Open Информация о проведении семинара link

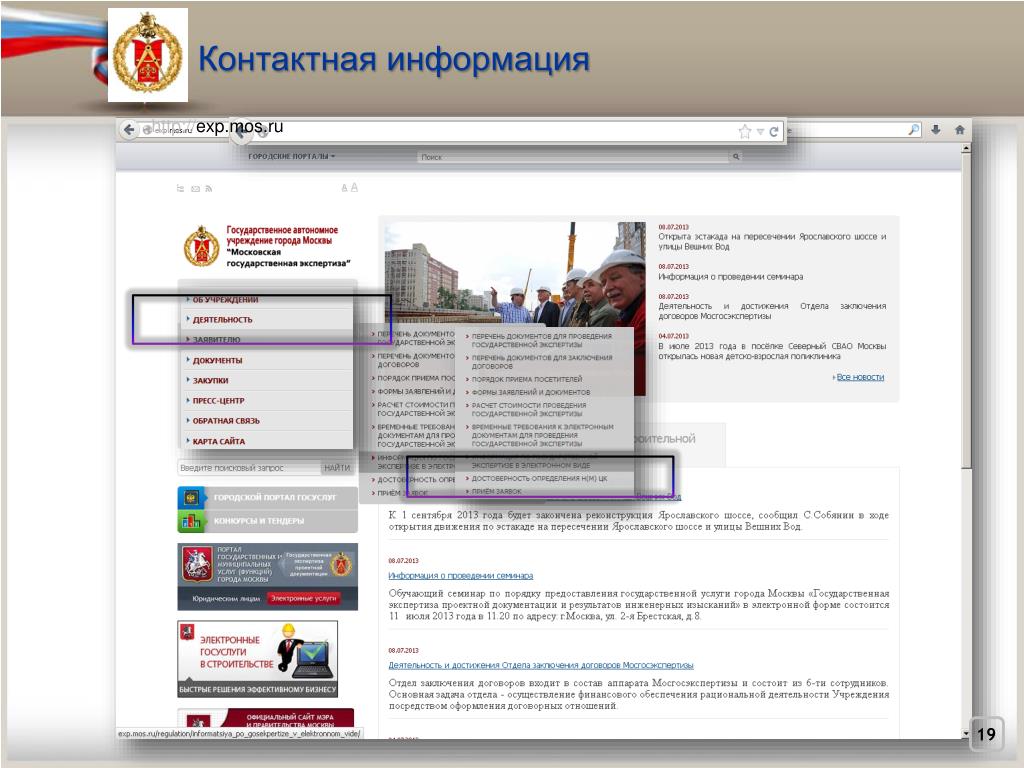click(460, 575)
